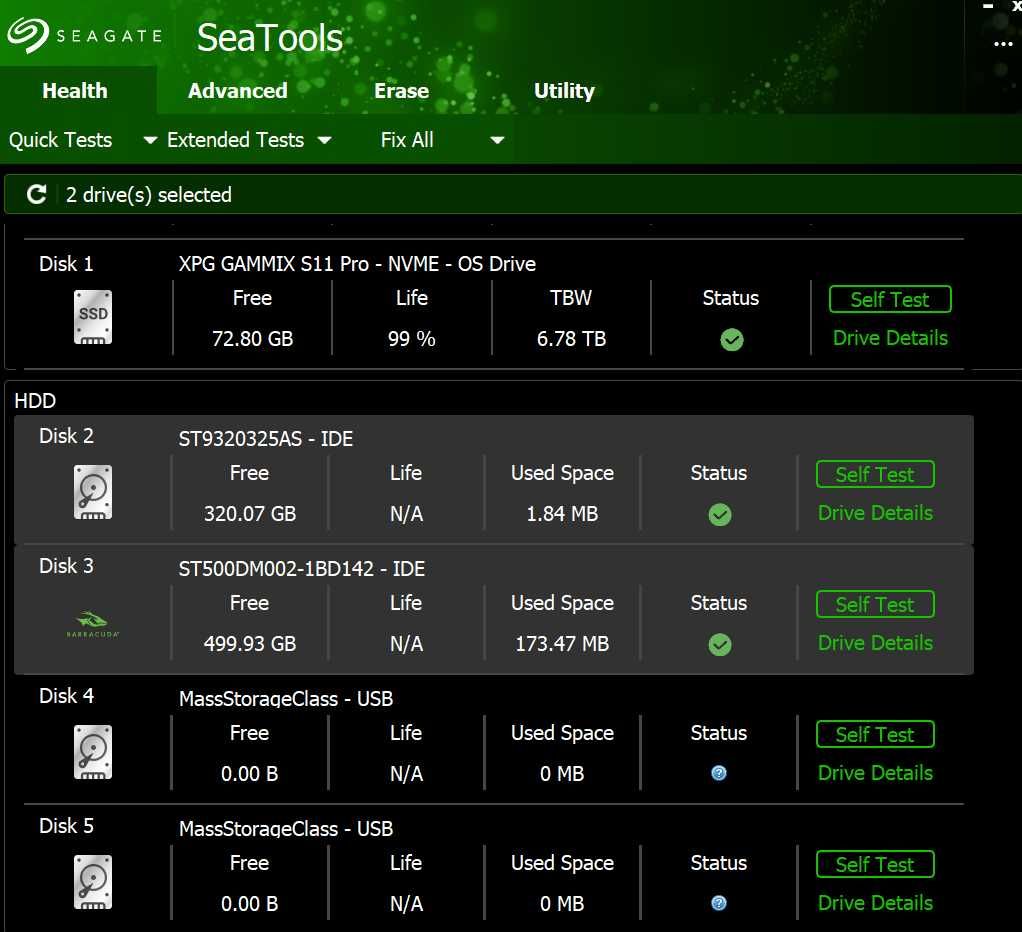The image size is (1022, 932).
Task: Click the 173.47 MB used space value
Action: (562, 644)
